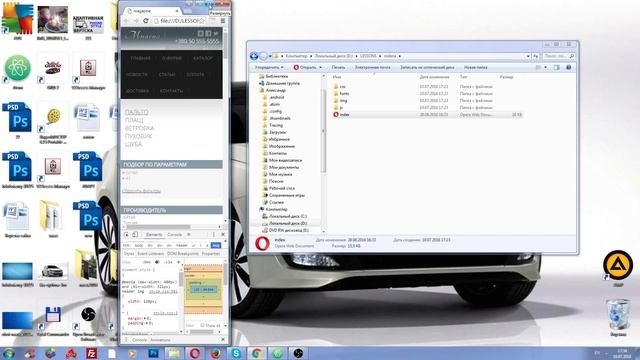Open the DevTools three-dot options menu

213,235
